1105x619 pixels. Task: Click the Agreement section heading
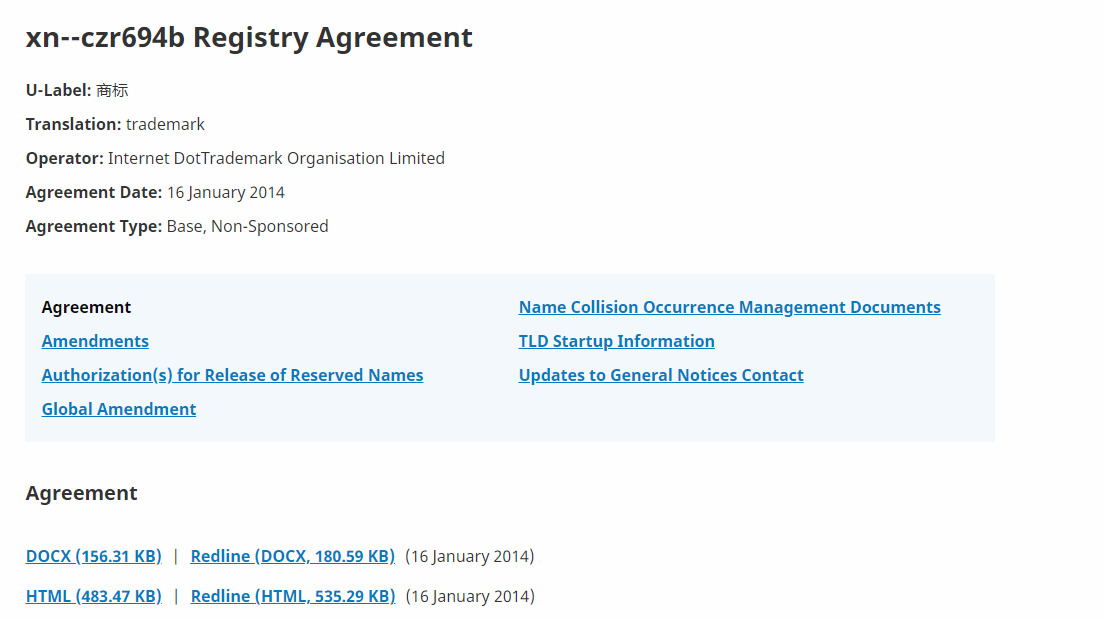[82, 493]
